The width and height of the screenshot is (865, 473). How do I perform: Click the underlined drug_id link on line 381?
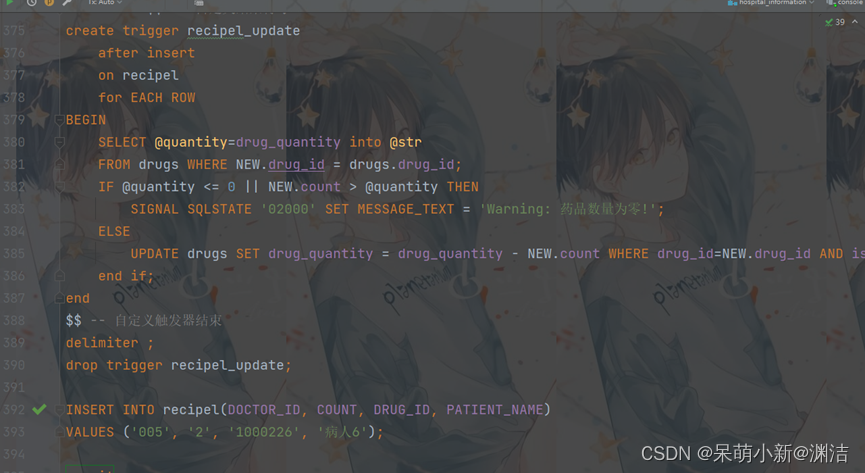(296, 164)
